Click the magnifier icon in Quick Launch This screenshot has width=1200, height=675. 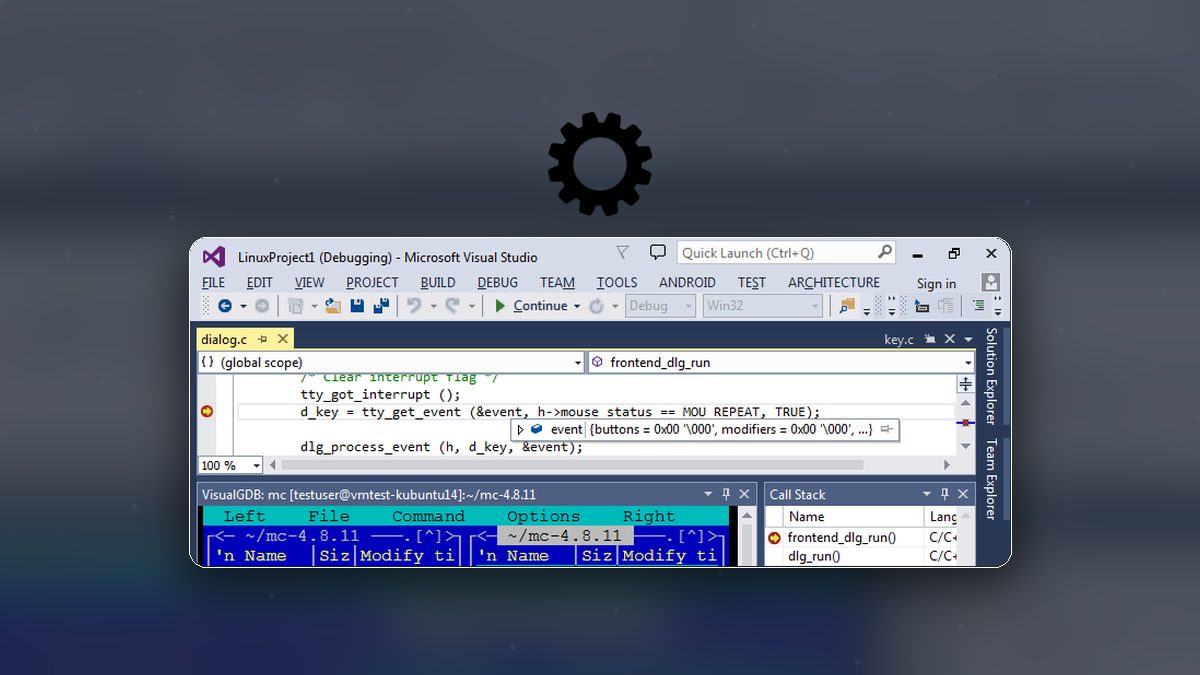pyautogui.click(x=884, y=253)
